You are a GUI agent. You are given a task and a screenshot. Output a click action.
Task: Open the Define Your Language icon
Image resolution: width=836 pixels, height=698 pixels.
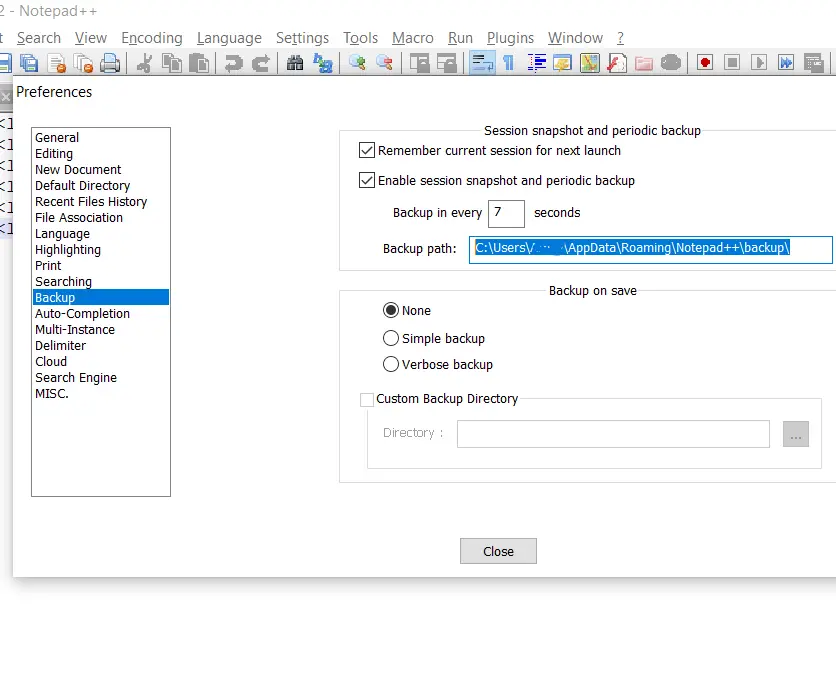click(x=562, y=63)
